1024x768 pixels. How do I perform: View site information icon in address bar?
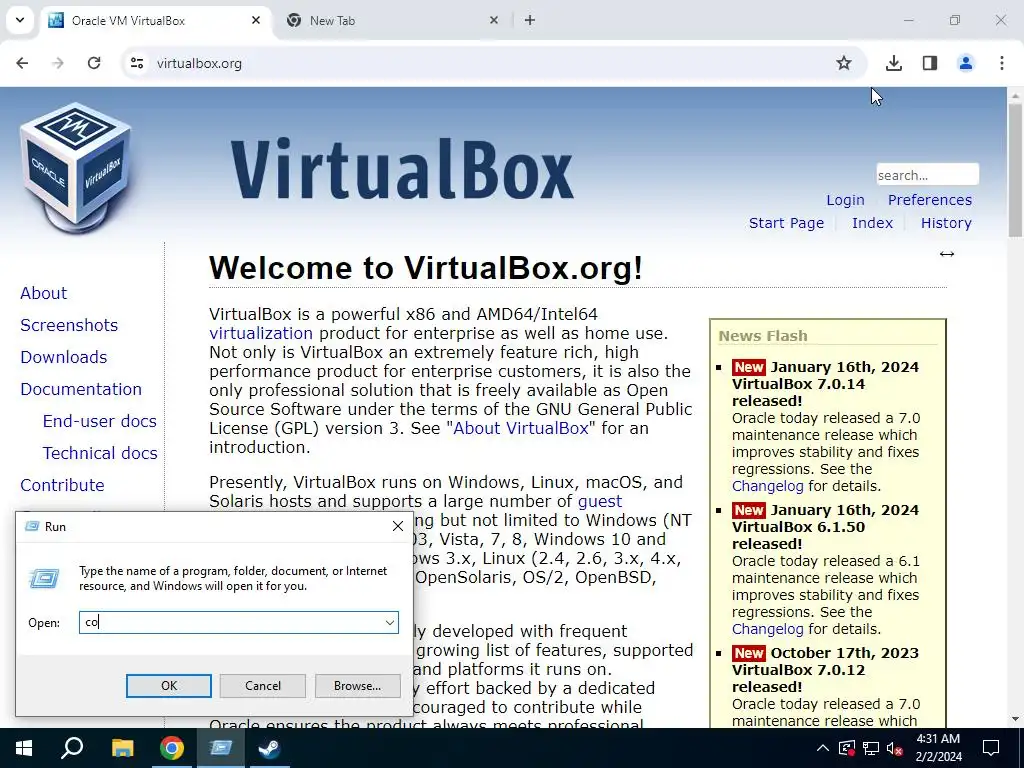pyautogui.click(x=136, y=63)
